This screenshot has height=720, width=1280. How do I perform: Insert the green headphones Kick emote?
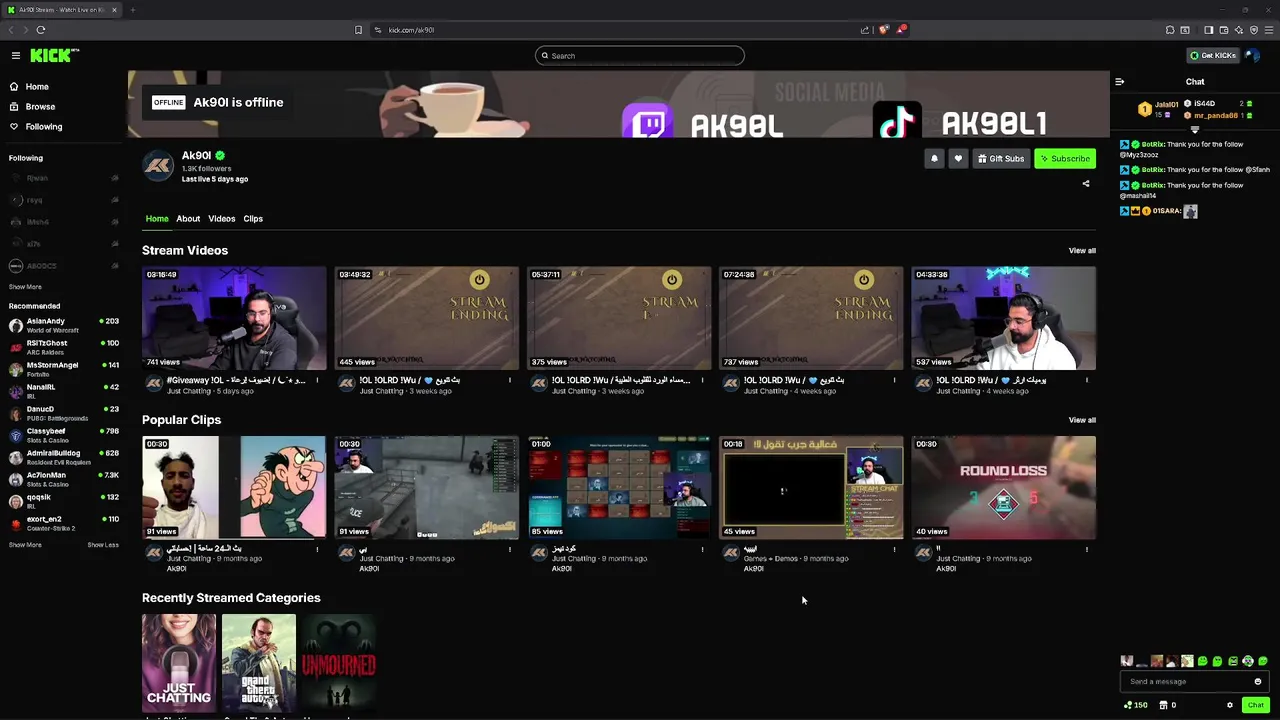point(1247,661)
